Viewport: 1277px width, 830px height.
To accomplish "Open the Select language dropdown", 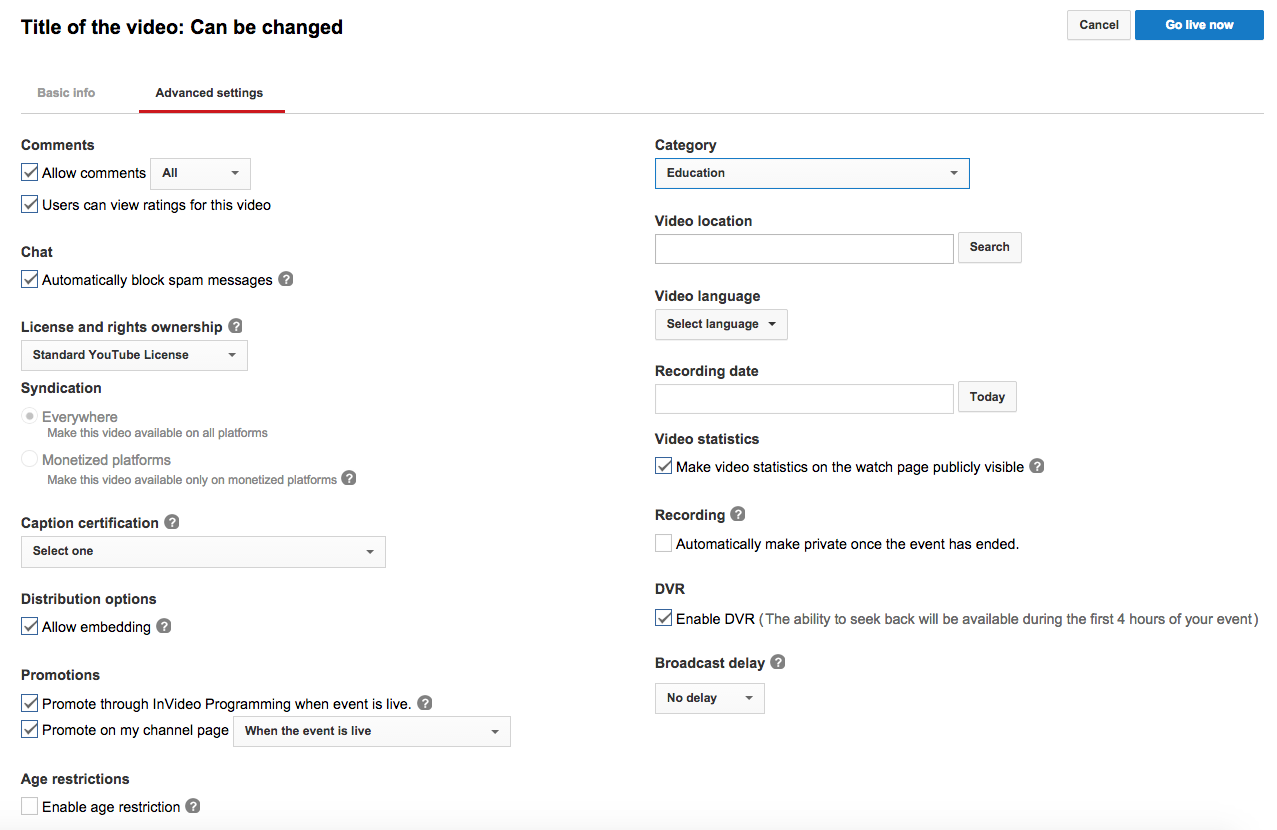I will [x=720, y=324].
